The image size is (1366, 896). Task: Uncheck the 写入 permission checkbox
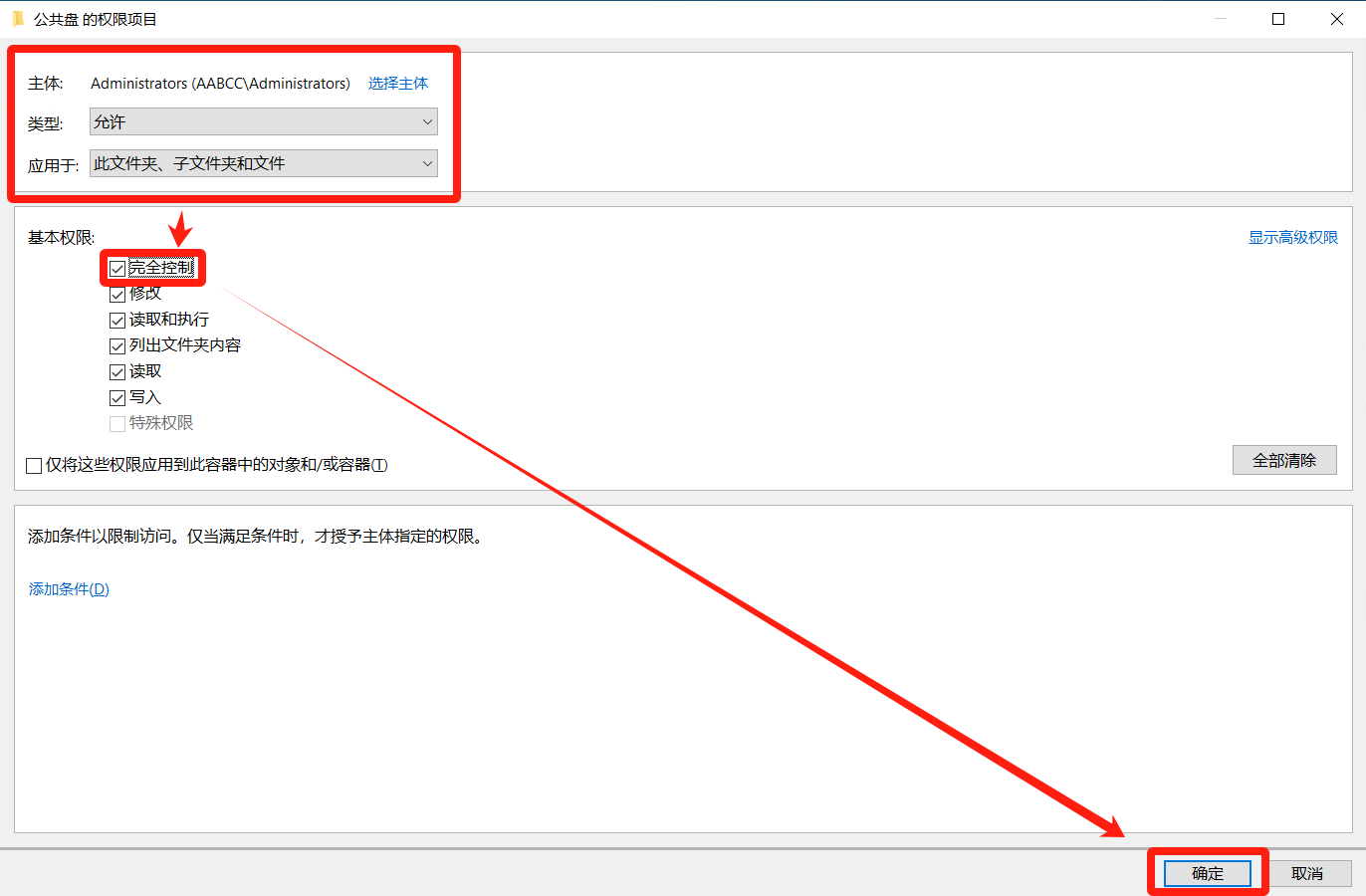tap(117, 398)
